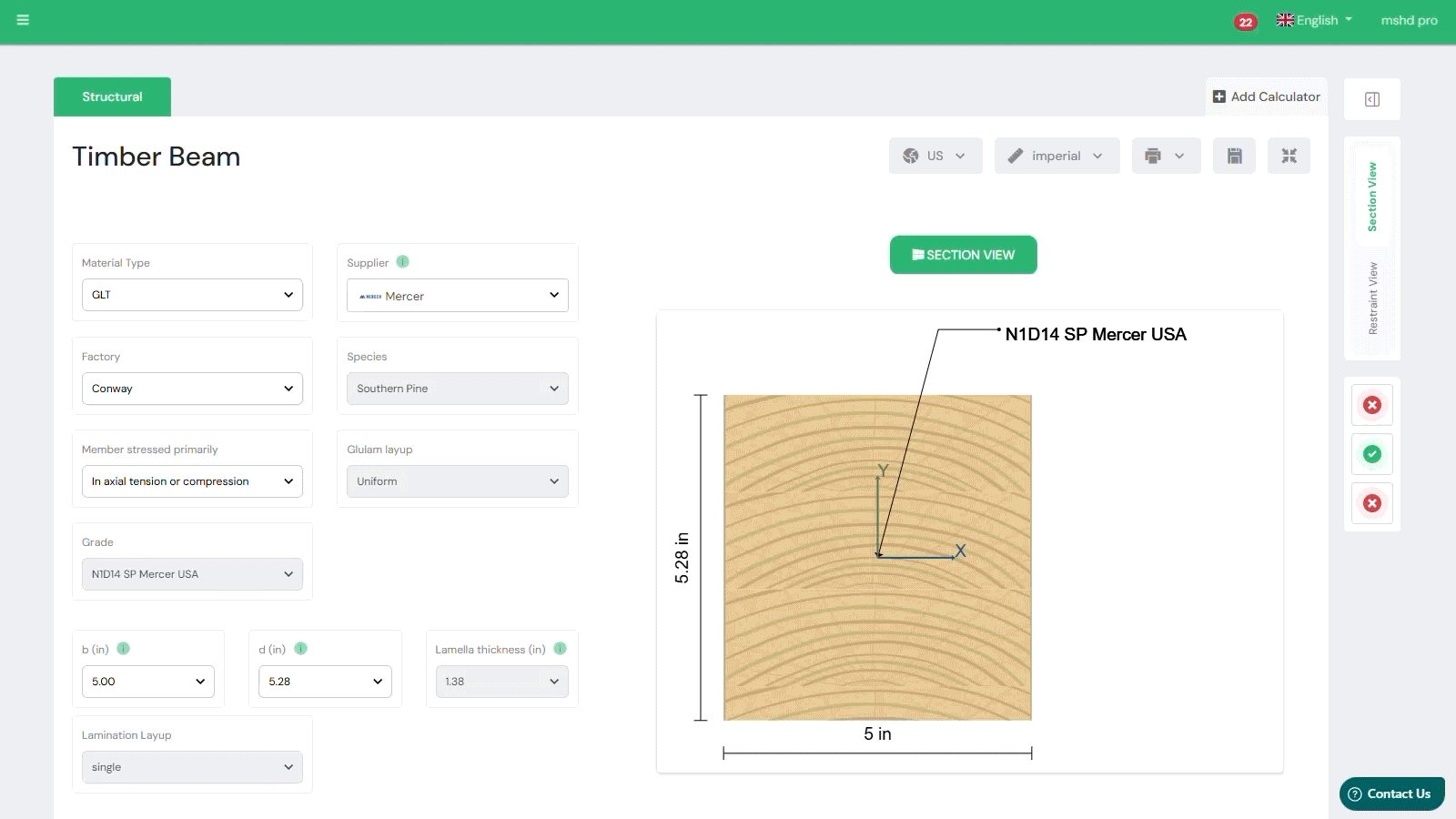Click the top red X status indicator
The width and height of the screenshot is (1456, 819).
click(x=1372, y=405)
